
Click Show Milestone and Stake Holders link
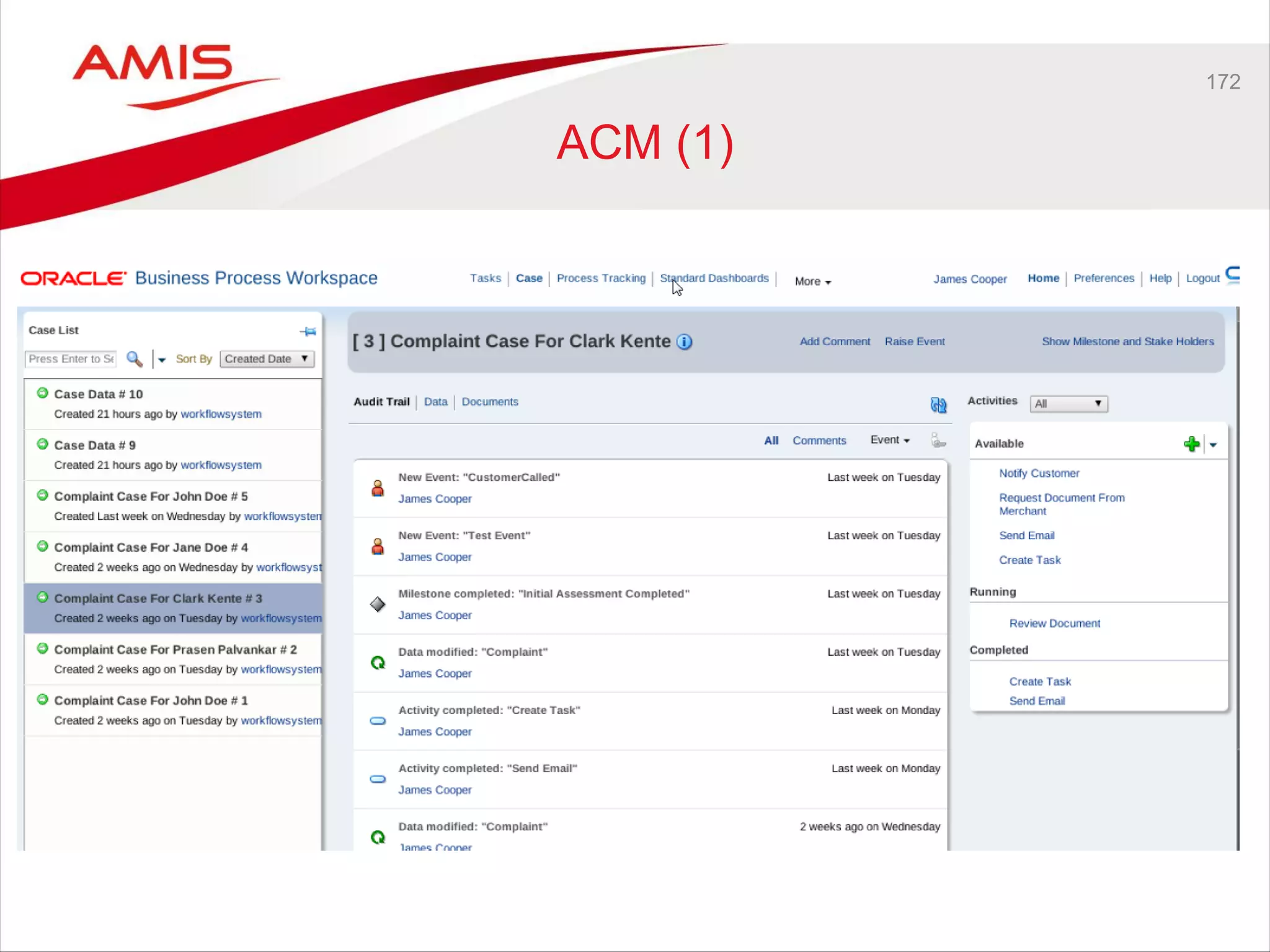[1127, 342]
